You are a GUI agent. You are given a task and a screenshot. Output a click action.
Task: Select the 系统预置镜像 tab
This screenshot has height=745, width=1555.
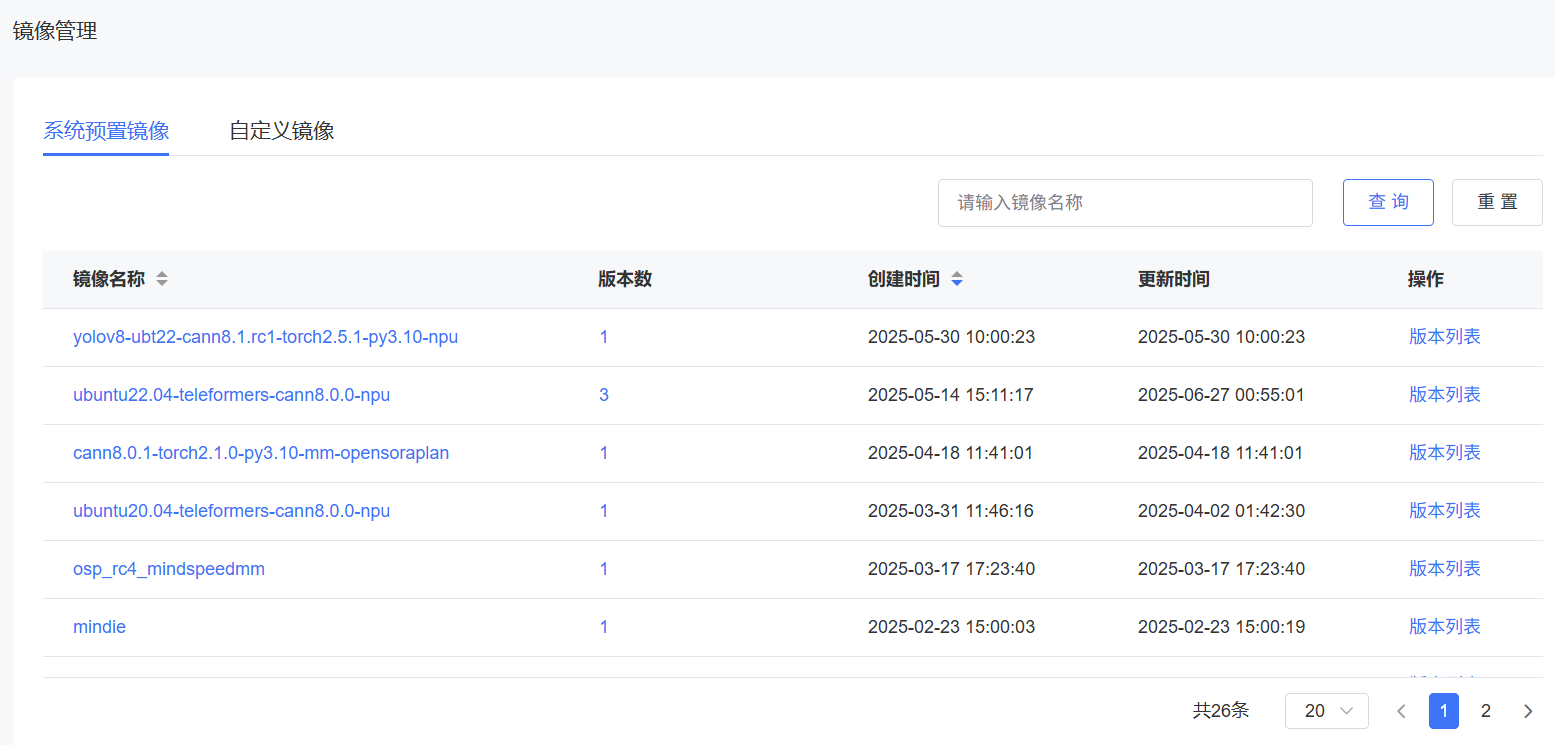point(106,131)
